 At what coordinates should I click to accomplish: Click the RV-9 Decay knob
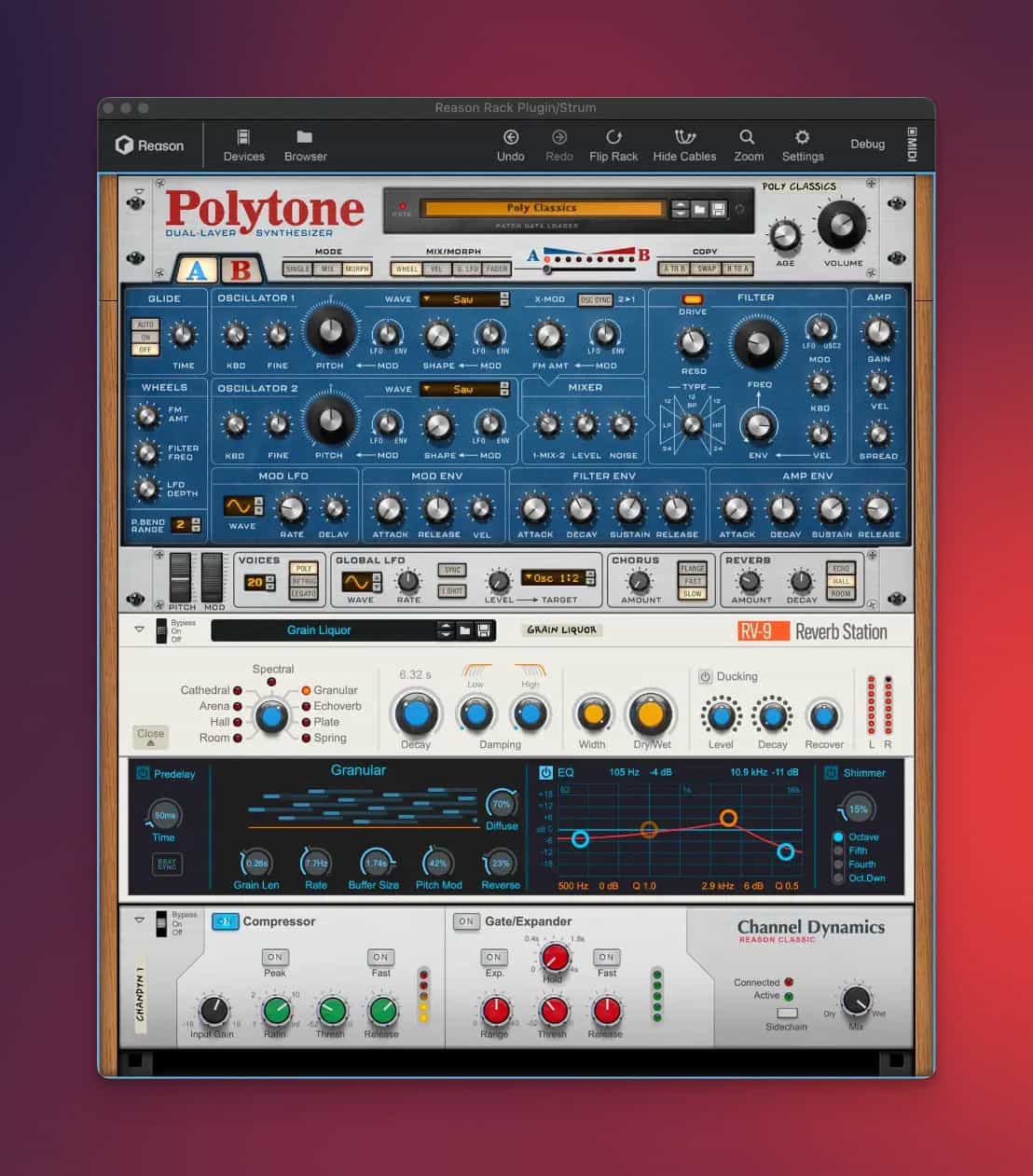[416, 714]
